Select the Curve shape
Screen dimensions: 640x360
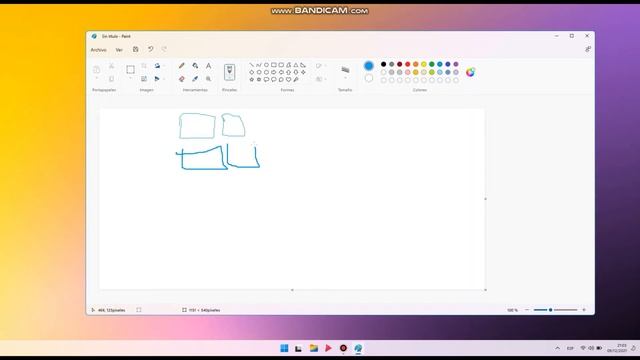(x=259, y=65)
